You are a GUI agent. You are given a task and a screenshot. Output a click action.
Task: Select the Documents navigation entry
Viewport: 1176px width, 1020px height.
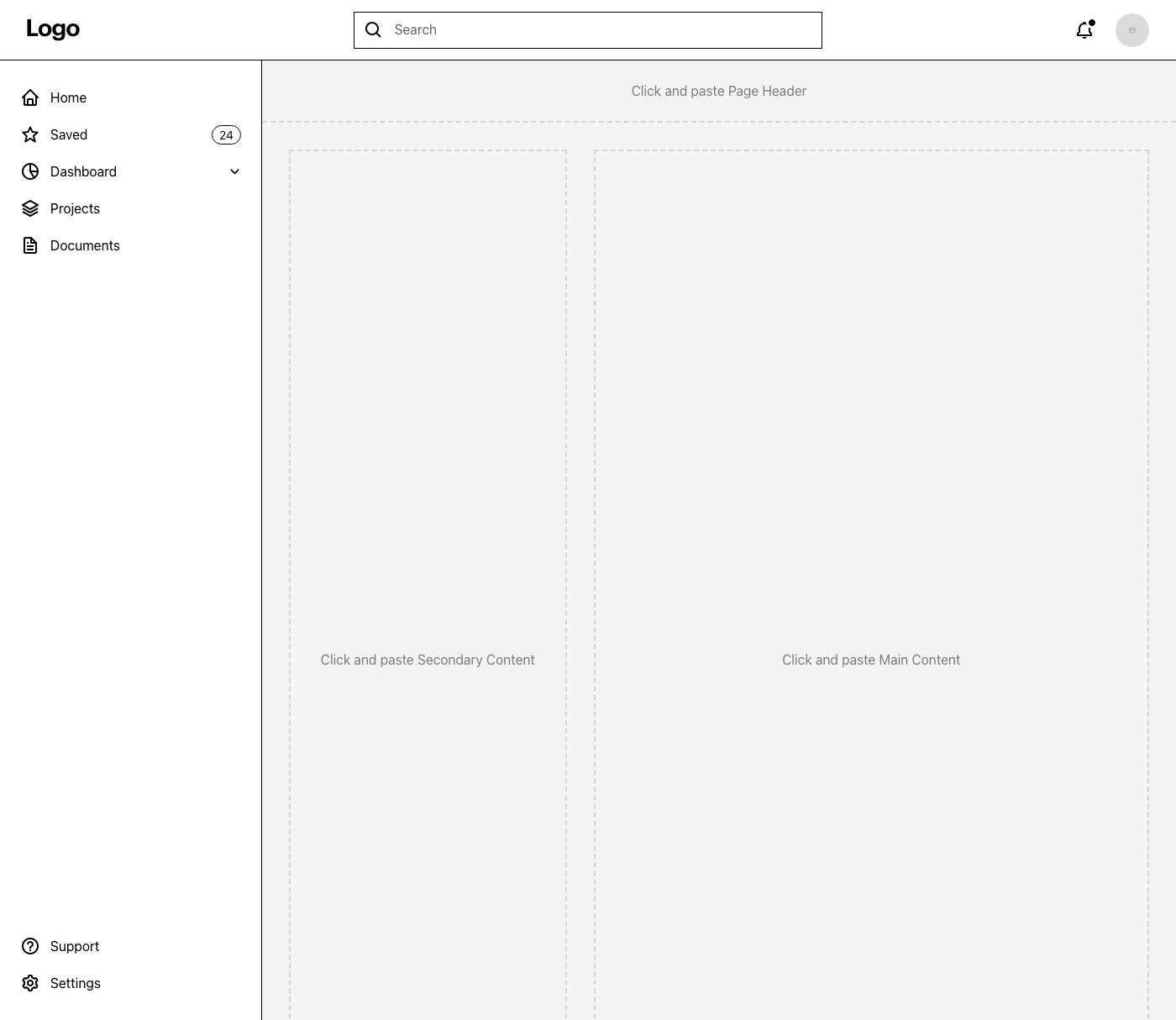tap(85, 245)
